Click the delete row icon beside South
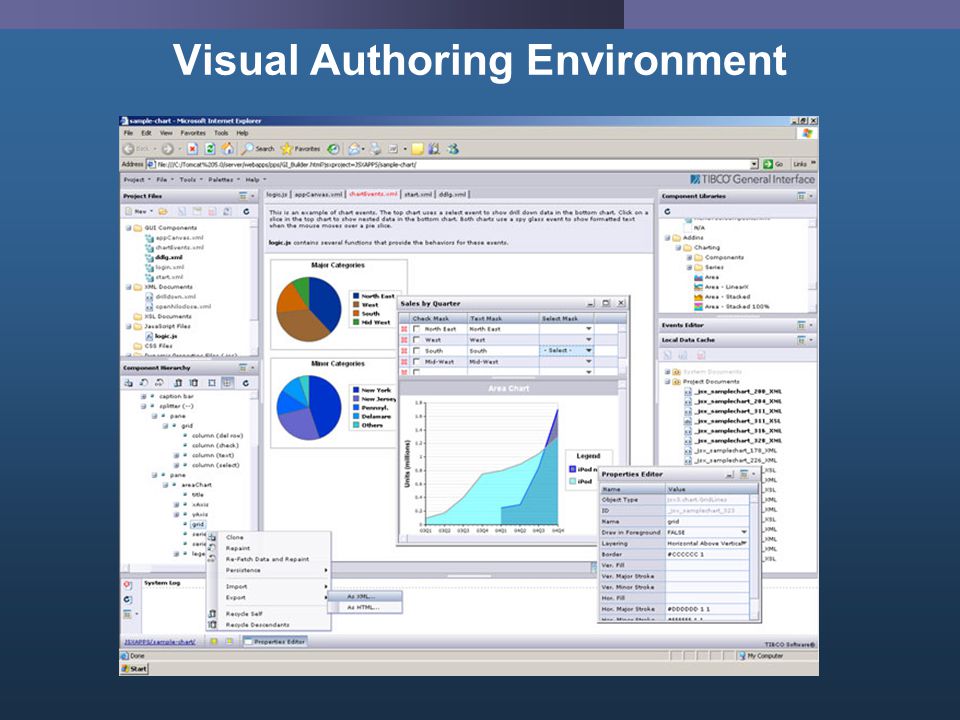Image resolution: width=960 pixels, height=720 pixels. 404,351
